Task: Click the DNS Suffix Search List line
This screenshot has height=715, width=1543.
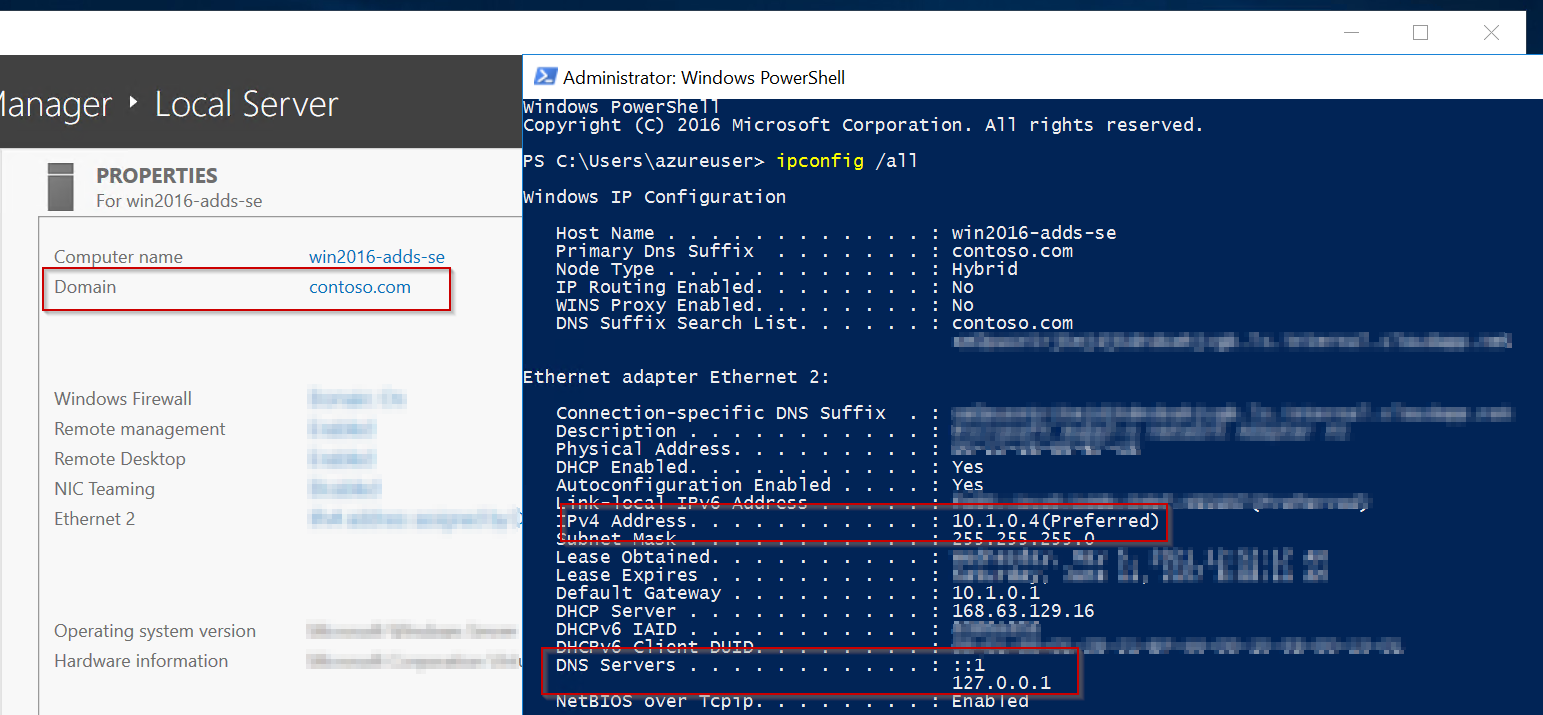Action: 814,323
